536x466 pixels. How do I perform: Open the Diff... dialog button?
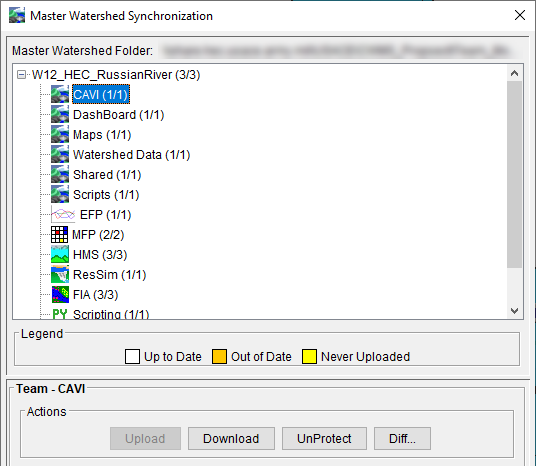(402, 438)
